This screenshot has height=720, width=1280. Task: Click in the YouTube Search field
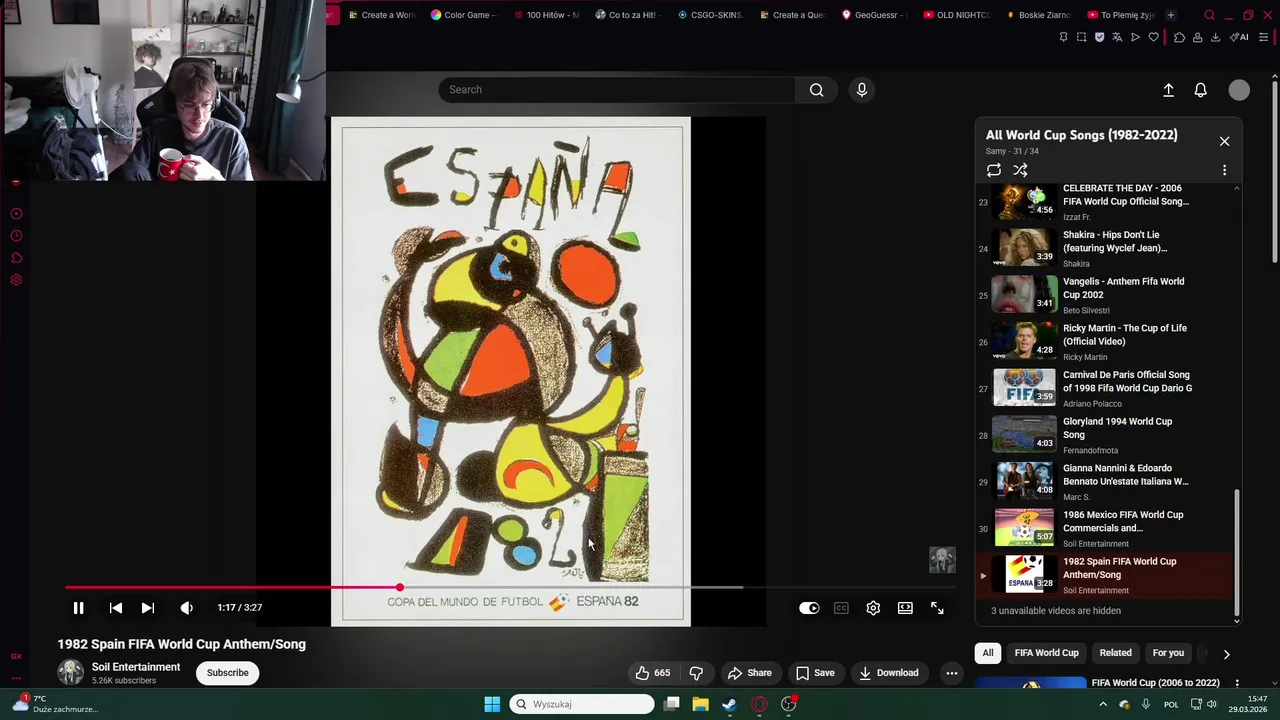tap(617, 90)
